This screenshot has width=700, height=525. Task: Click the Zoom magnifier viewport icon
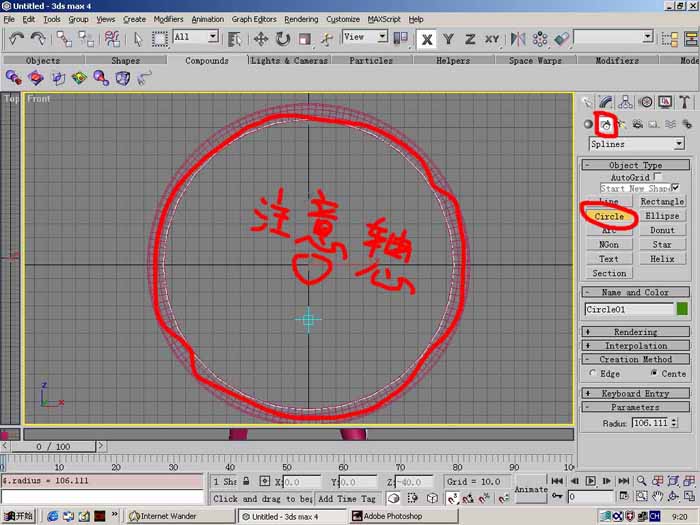(642, 481)
